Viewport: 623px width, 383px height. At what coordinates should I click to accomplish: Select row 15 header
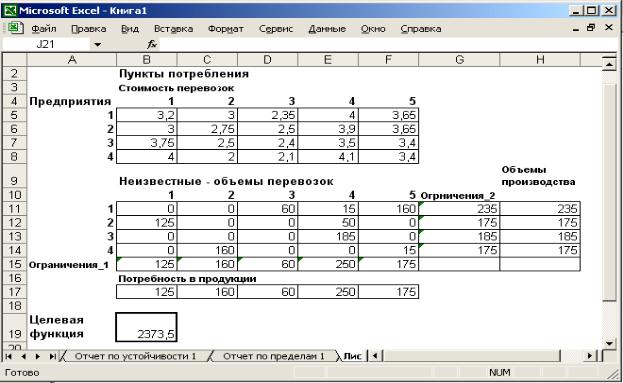click(14, 264)
